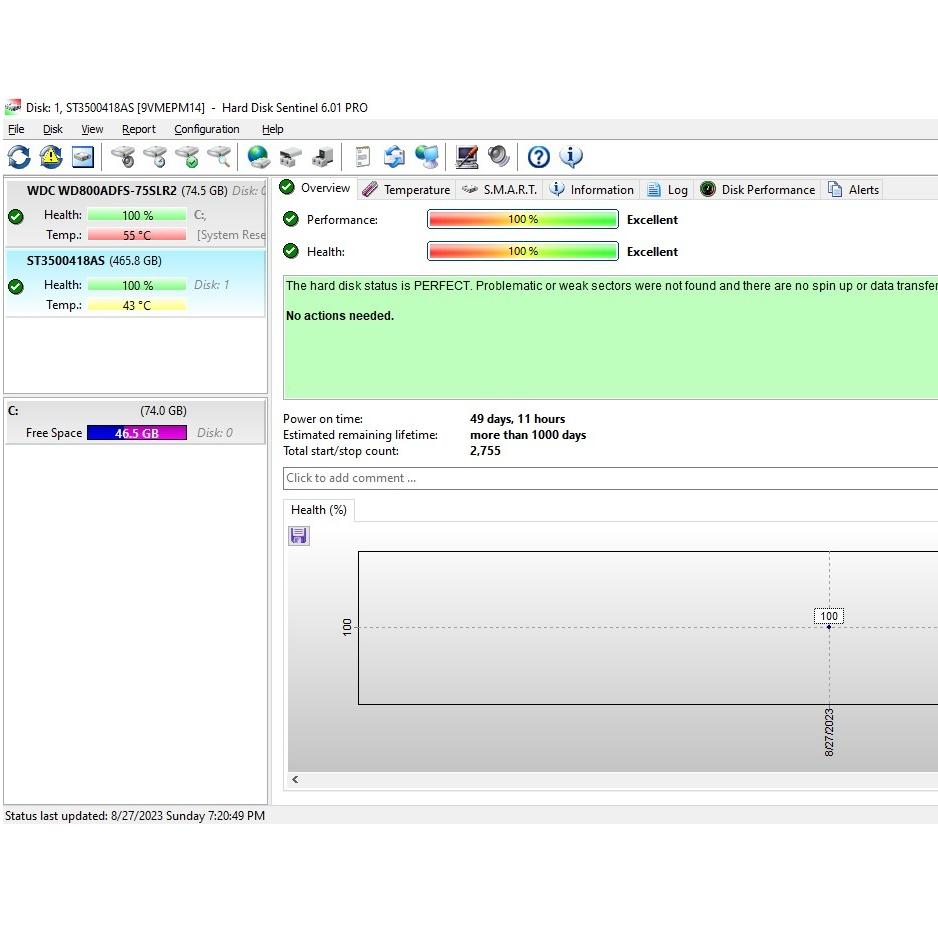Click the disk with magnifier toolbar icon
This screenshot has width=938, height=938.
point(219,157)
